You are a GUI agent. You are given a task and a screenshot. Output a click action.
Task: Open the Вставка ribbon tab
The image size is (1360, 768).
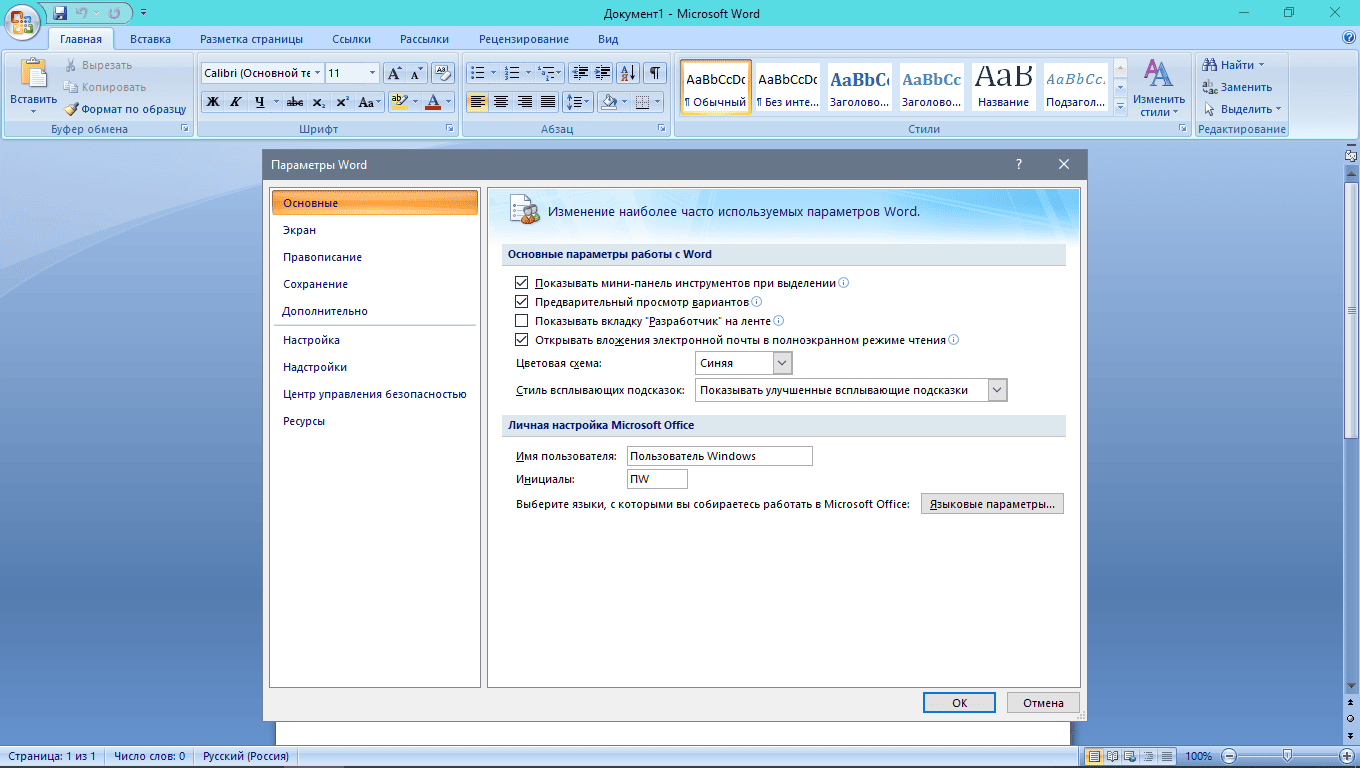point(150,39)
